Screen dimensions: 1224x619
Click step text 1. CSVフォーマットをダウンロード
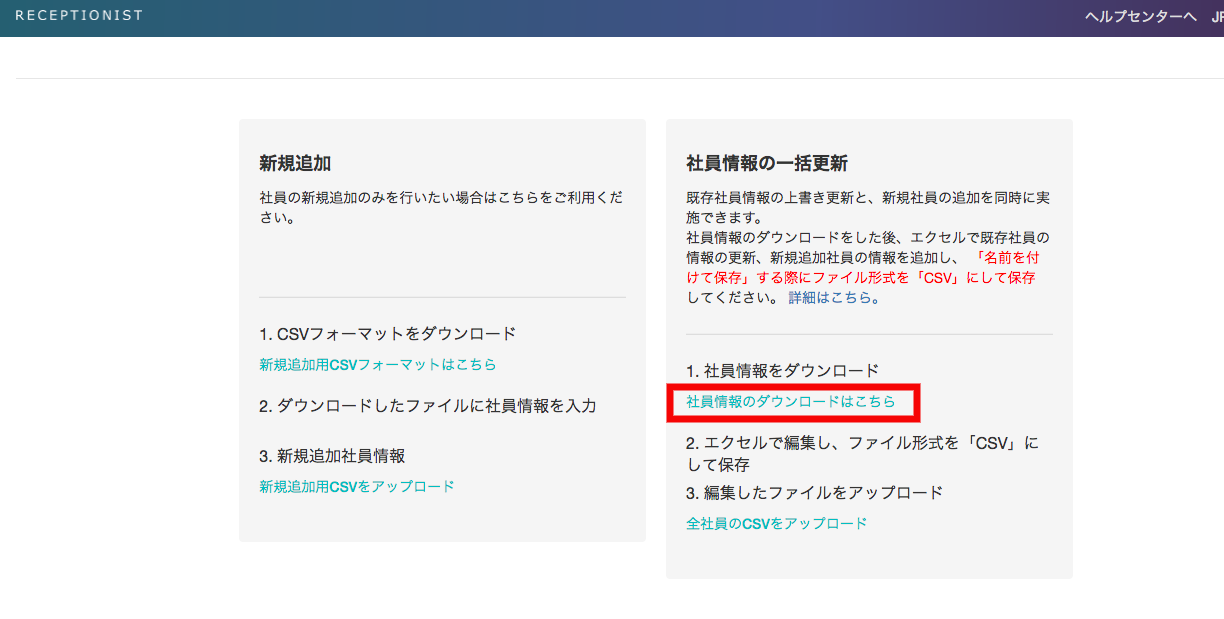387,334
